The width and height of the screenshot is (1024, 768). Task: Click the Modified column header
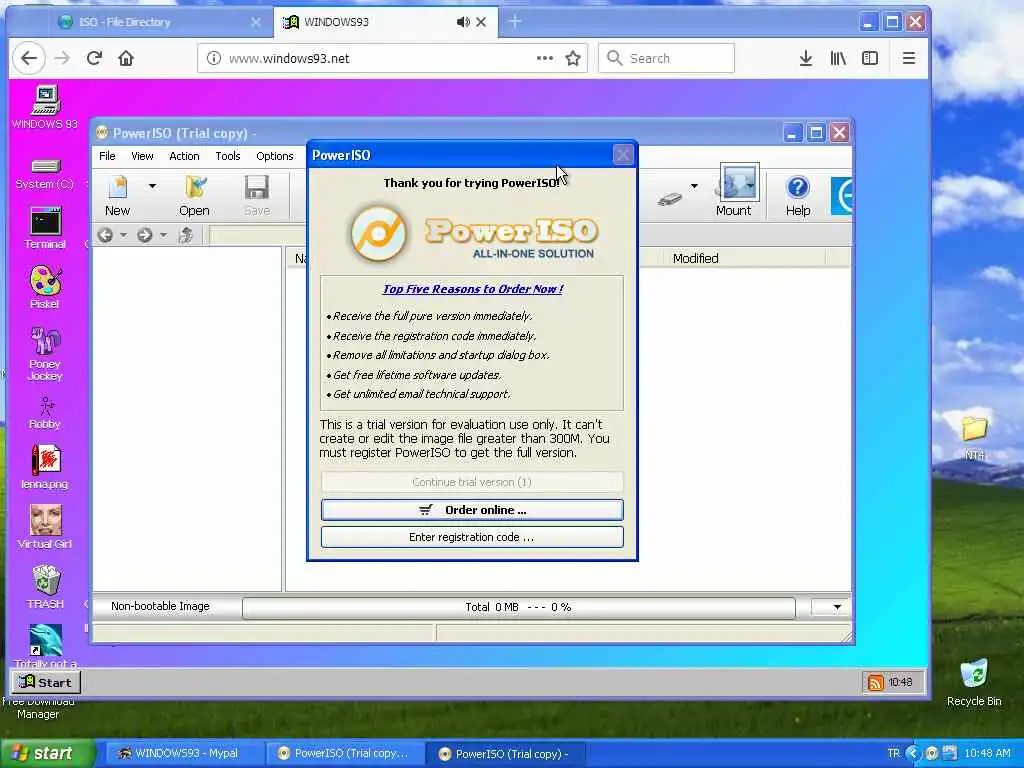coord(696,259)
